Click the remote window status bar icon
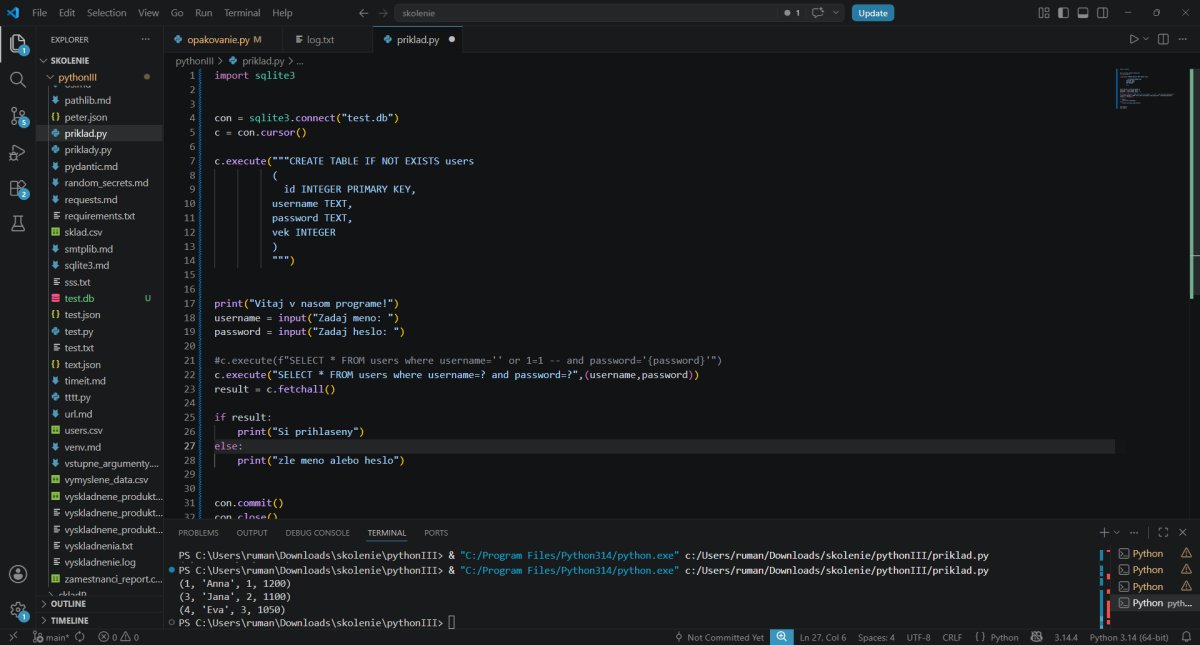This screenshot has width=1200, height=645. (x=14, y=637)
